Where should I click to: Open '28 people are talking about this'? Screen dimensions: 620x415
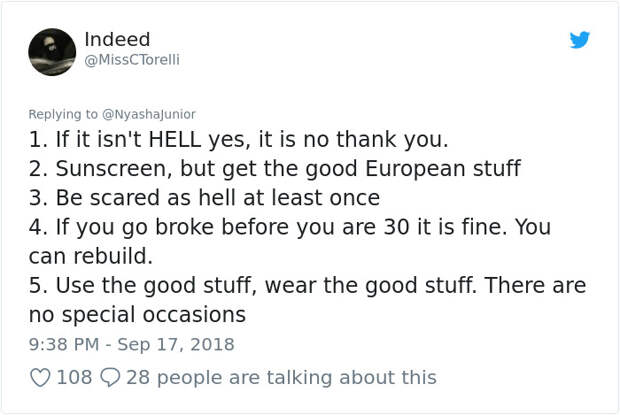(282, 377)
